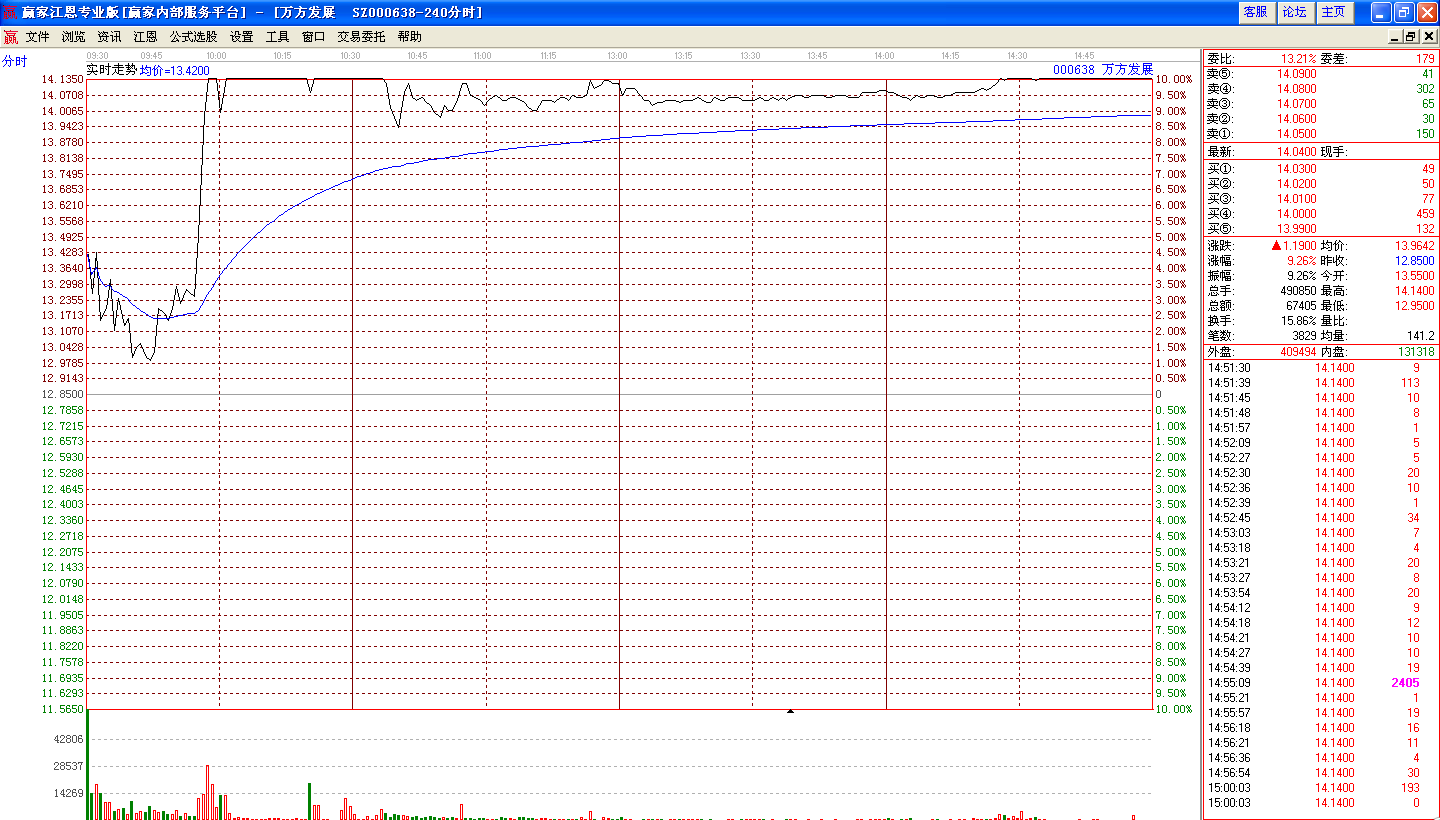Click the 实时走势 chart title
Image resolution: width=1440 pixels, height=820 pixels.
click(x=111, y=70)
